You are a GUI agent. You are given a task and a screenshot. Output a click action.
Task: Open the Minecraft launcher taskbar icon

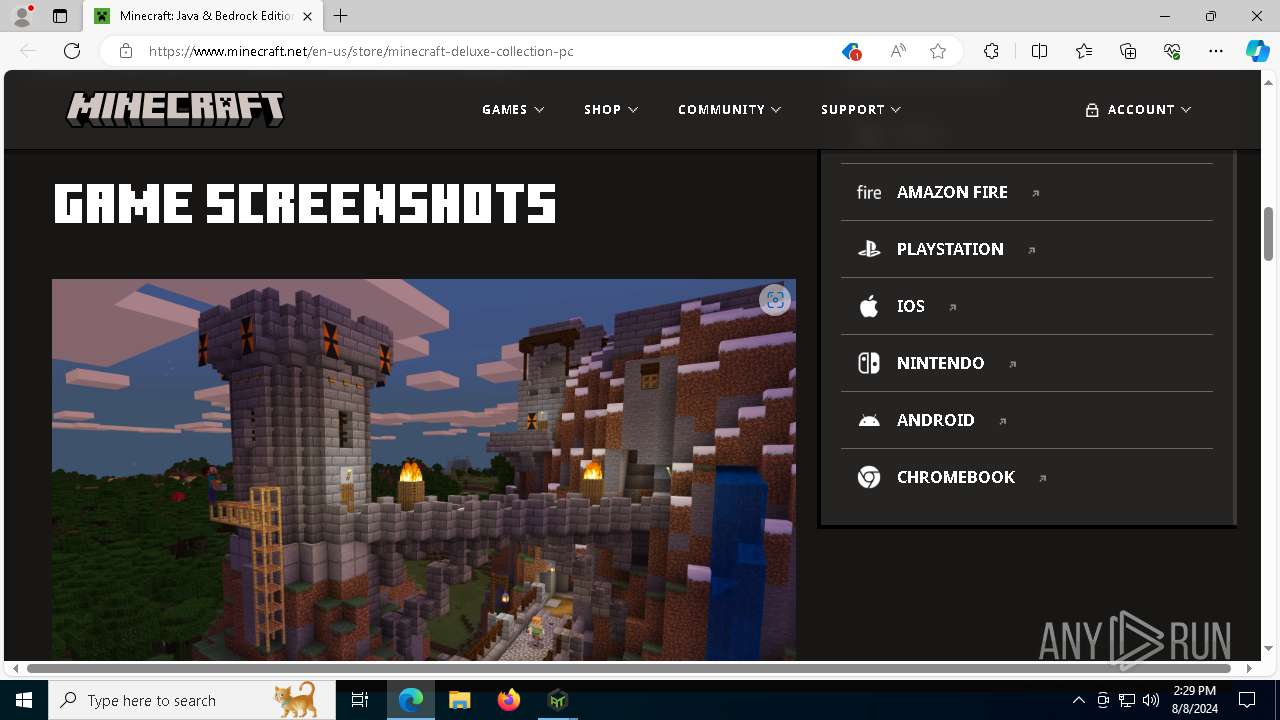[558, 700]
